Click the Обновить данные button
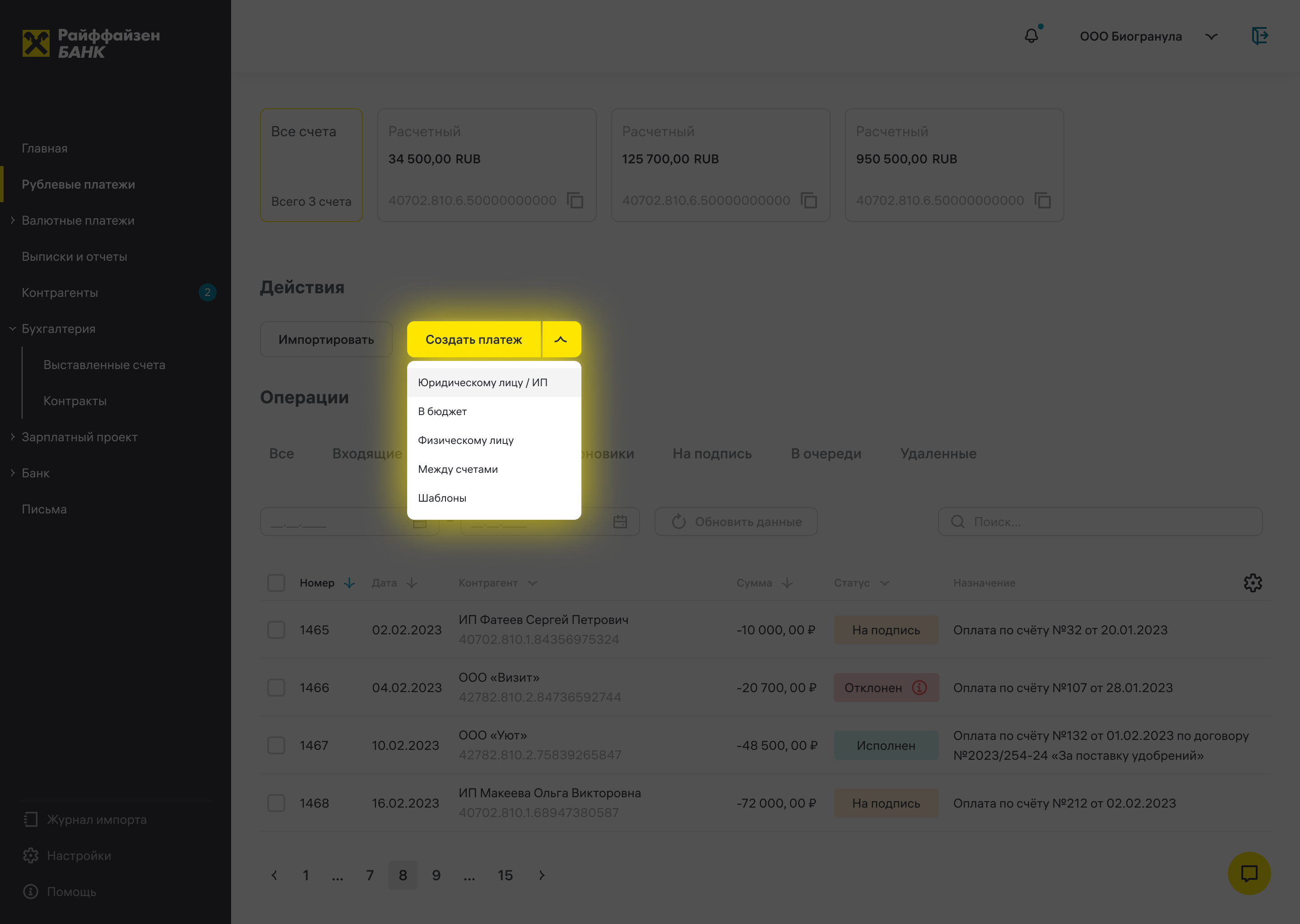The width and height of the screenshot is (1300, 924). coord(736,522)
